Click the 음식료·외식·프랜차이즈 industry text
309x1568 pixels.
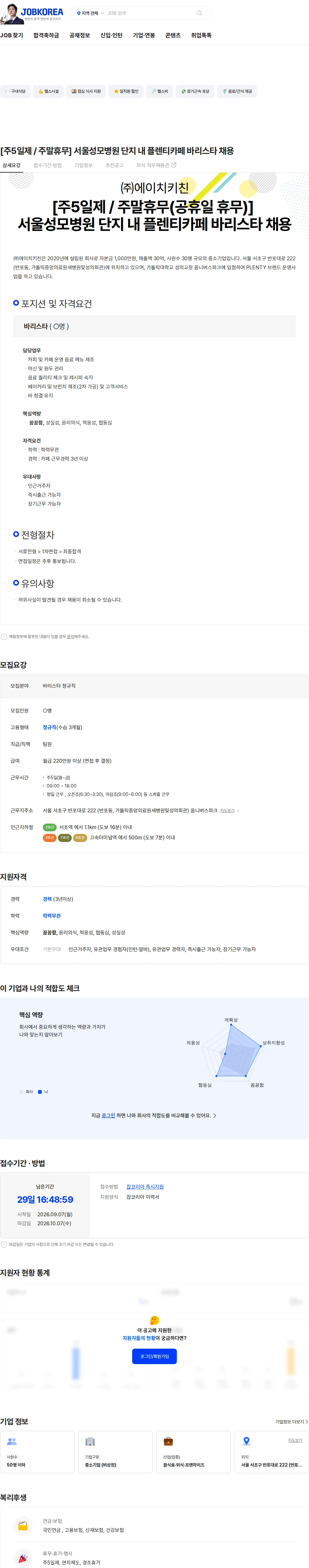point(184,1465)
